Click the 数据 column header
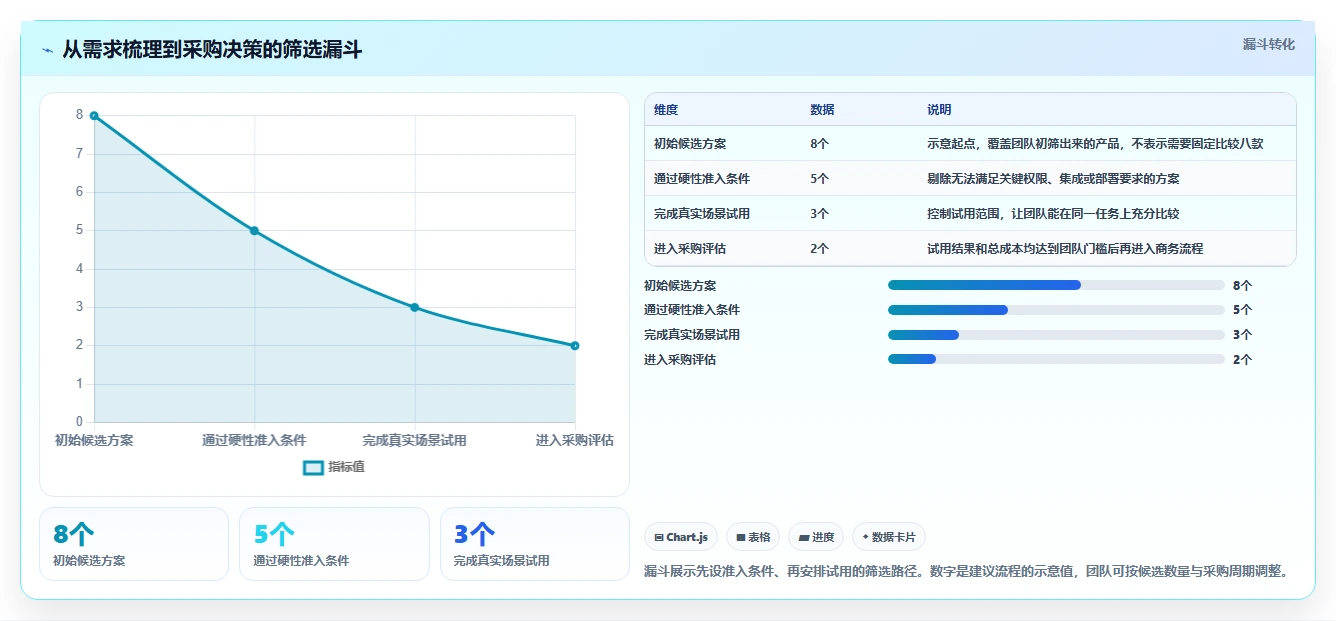Image resolution: width=1336 pixels, height=621 pixels. [x=822, y=110]
